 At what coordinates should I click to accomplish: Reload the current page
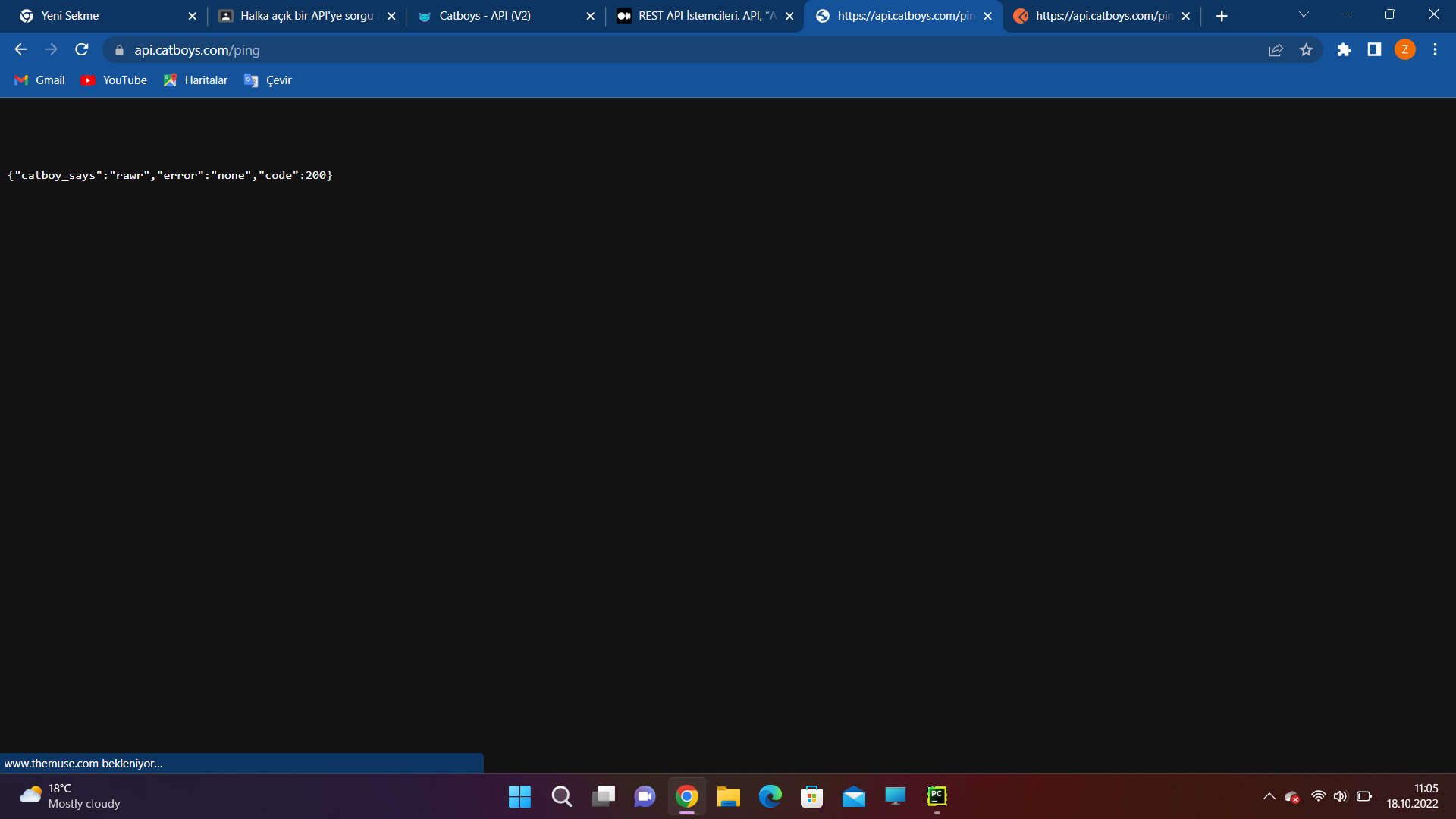coord(82,50)
